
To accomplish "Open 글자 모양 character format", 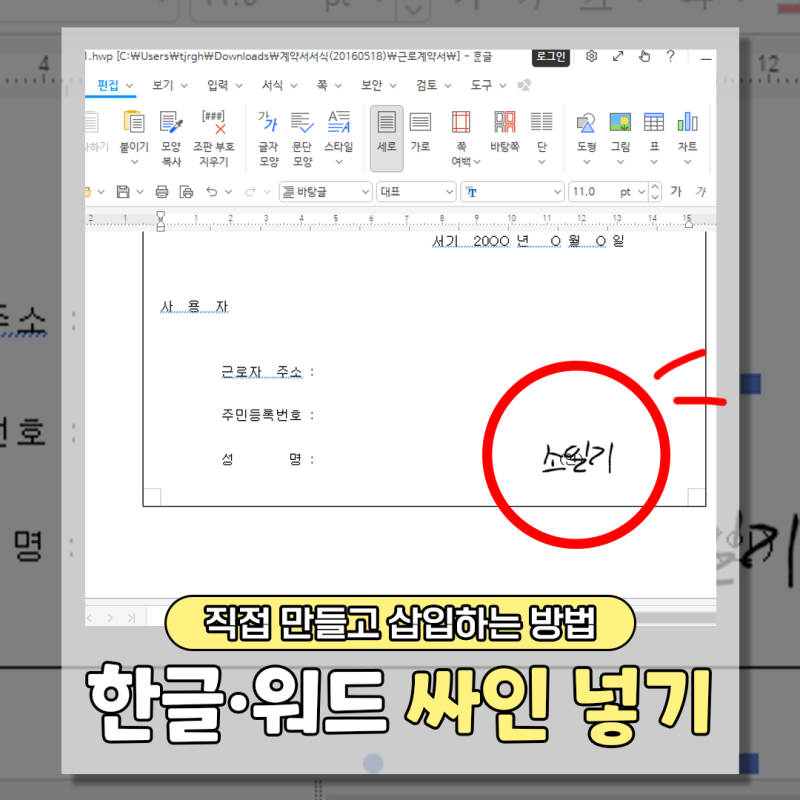I will pyautogui.click(x=268, y=138).
